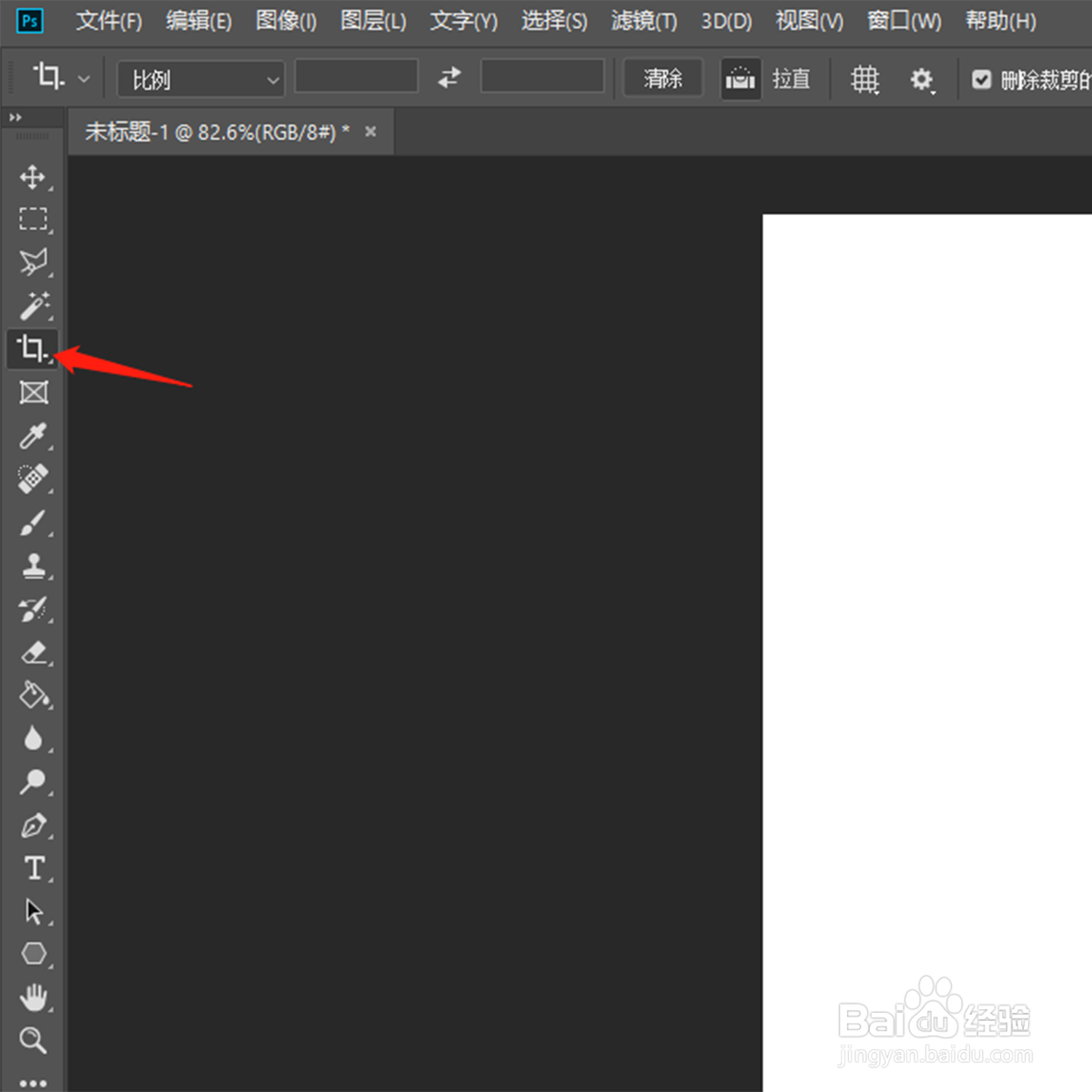The height and width of the screenshot is (1092, 1092).
Task: Open the extra tools ellipsis menu
Action: 34,1082
